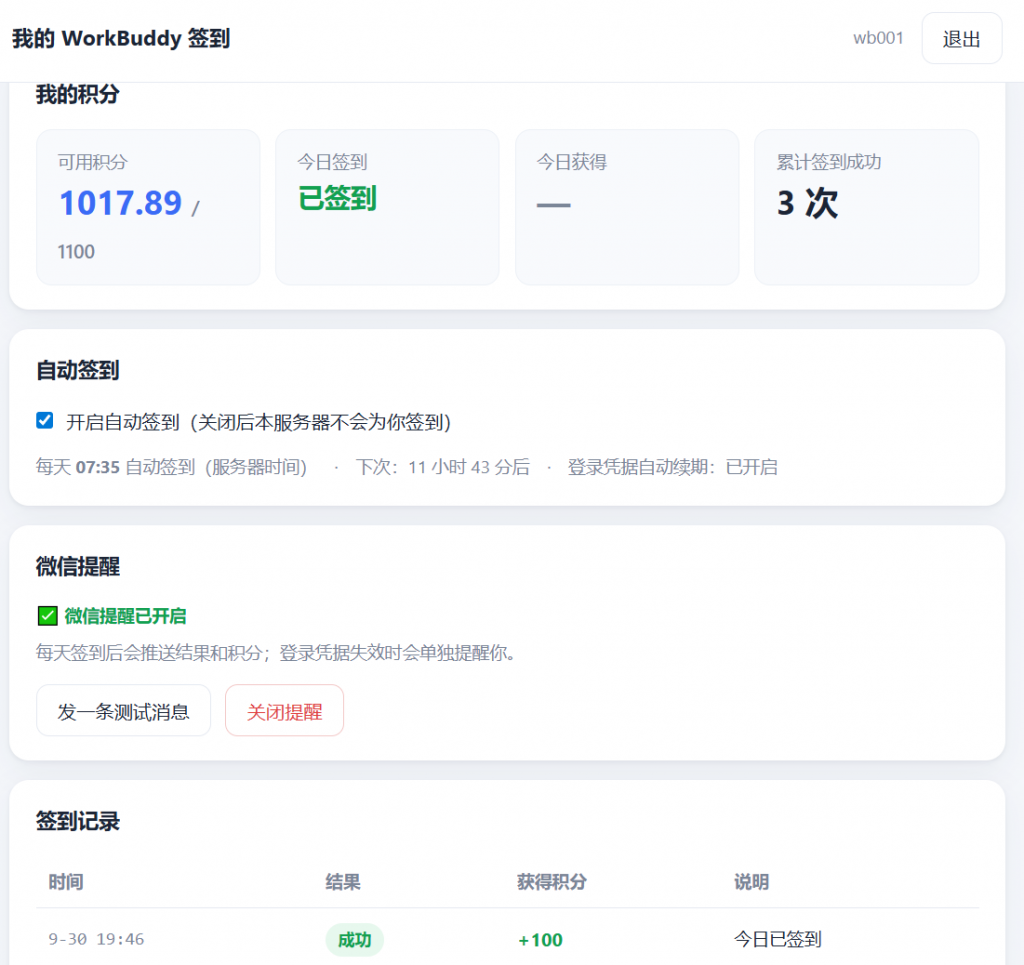Click the 3 次 cumulative sign-in count
The width and height of the screenshot is (1024, 965).
[807, 203]
